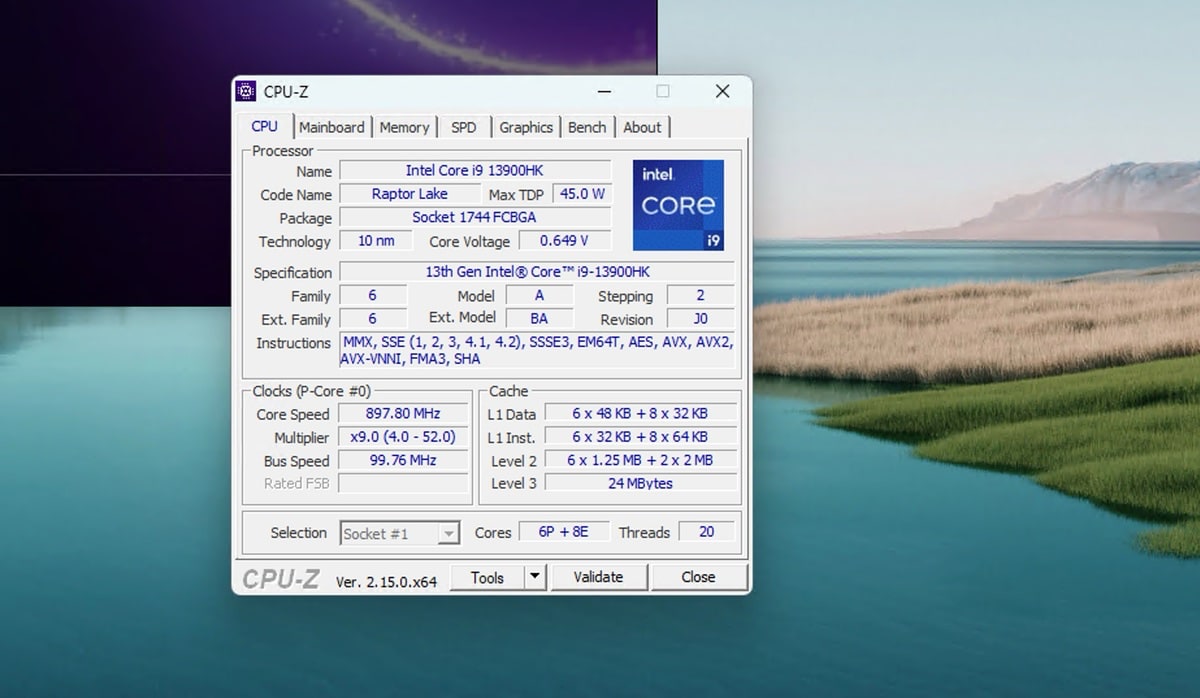Image resolution: width=1200 pixels, height=698 pixels.
Task: Go to the Graphics tab
Action: pyautogui.click(x=526, y=127)
